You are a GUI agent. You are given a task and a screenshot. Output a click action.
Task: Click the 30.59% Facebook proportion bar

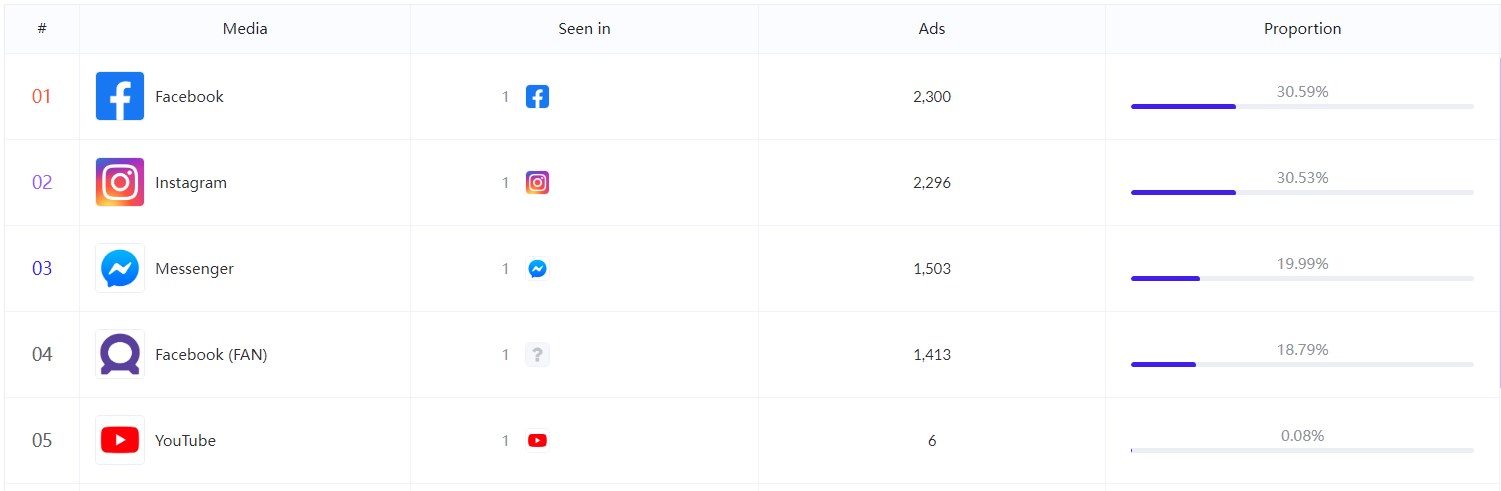tap(1302, 106)
